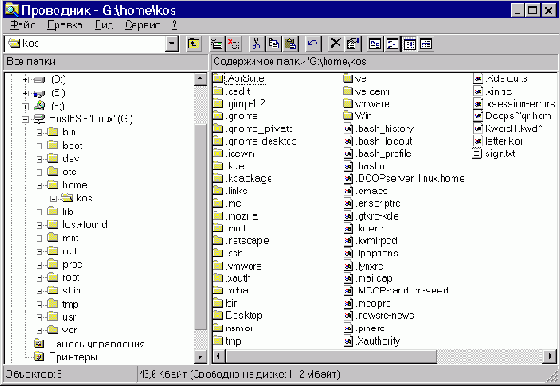Select the .Xauthority file icon
The width and height of the screenshot is (560, 386).
(x=348, y=341)
